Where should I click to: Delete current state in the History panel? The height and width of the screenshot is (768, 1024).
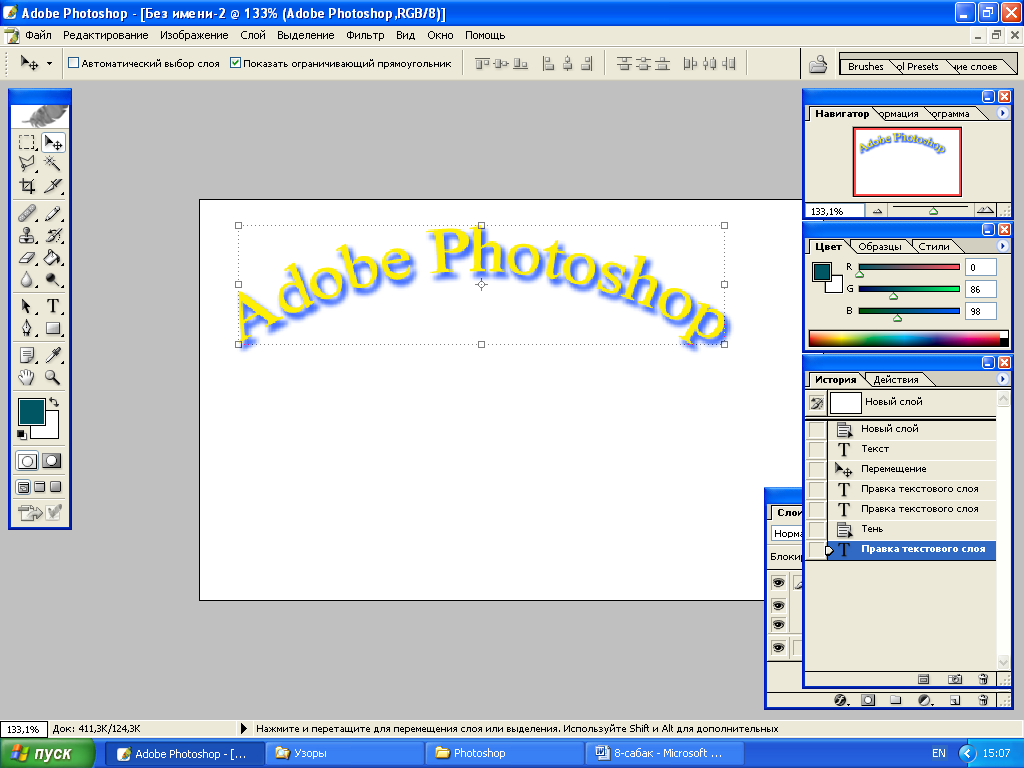click(x=983, y=679)
